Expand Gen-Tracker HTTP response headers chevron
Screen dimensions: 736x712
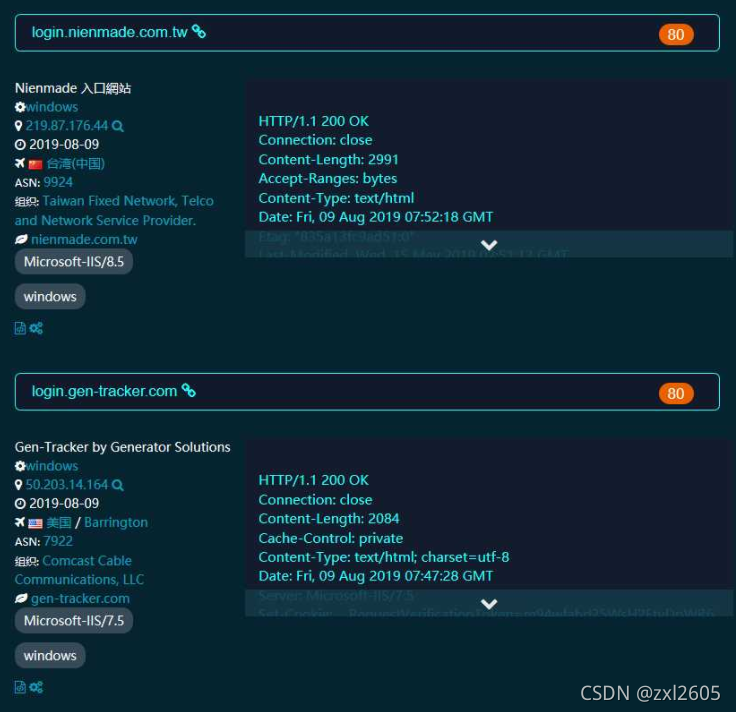click(x=489, y=604)
